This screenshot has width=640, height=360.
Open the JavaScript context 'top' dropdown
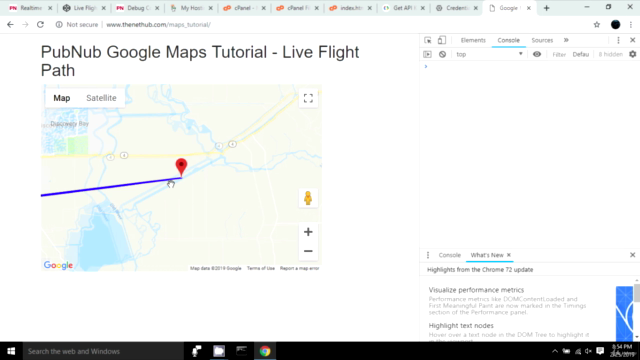coord(489,54)
